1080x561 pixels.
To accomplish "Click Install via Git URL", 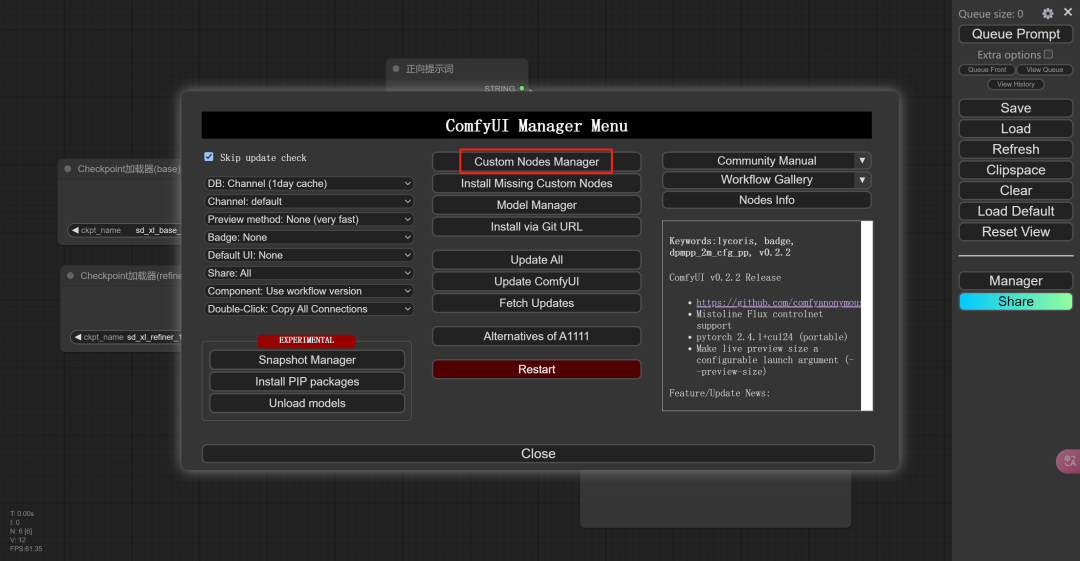I will [x=537, y=227].
